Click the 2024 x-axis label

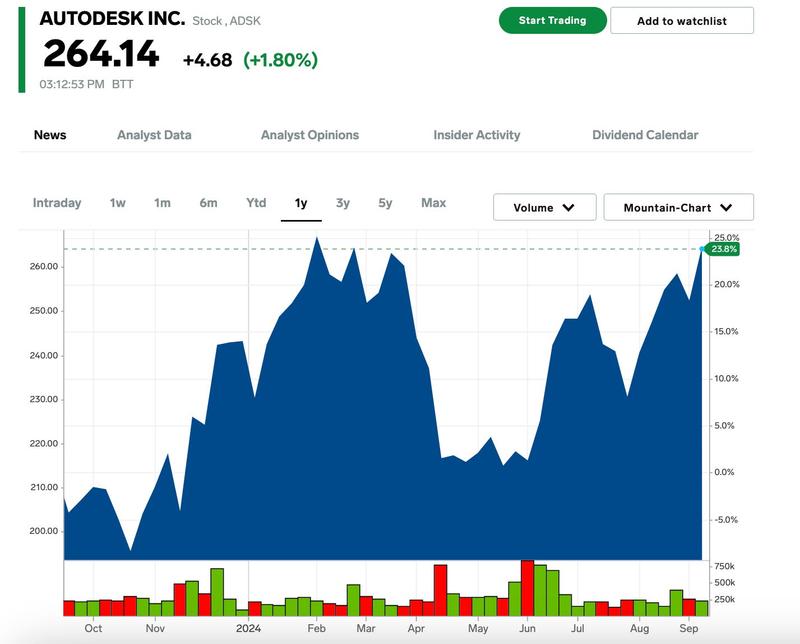(248, 628)
